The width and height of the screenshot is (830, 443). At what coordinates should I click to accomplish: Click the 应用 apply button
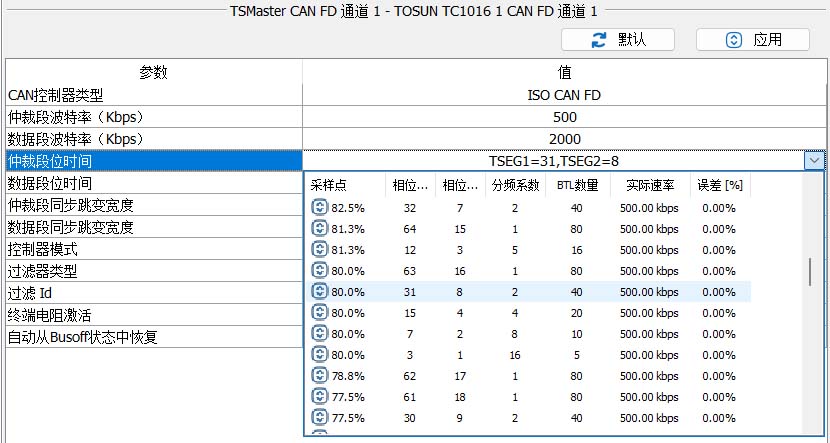click(x=753, y=40)
